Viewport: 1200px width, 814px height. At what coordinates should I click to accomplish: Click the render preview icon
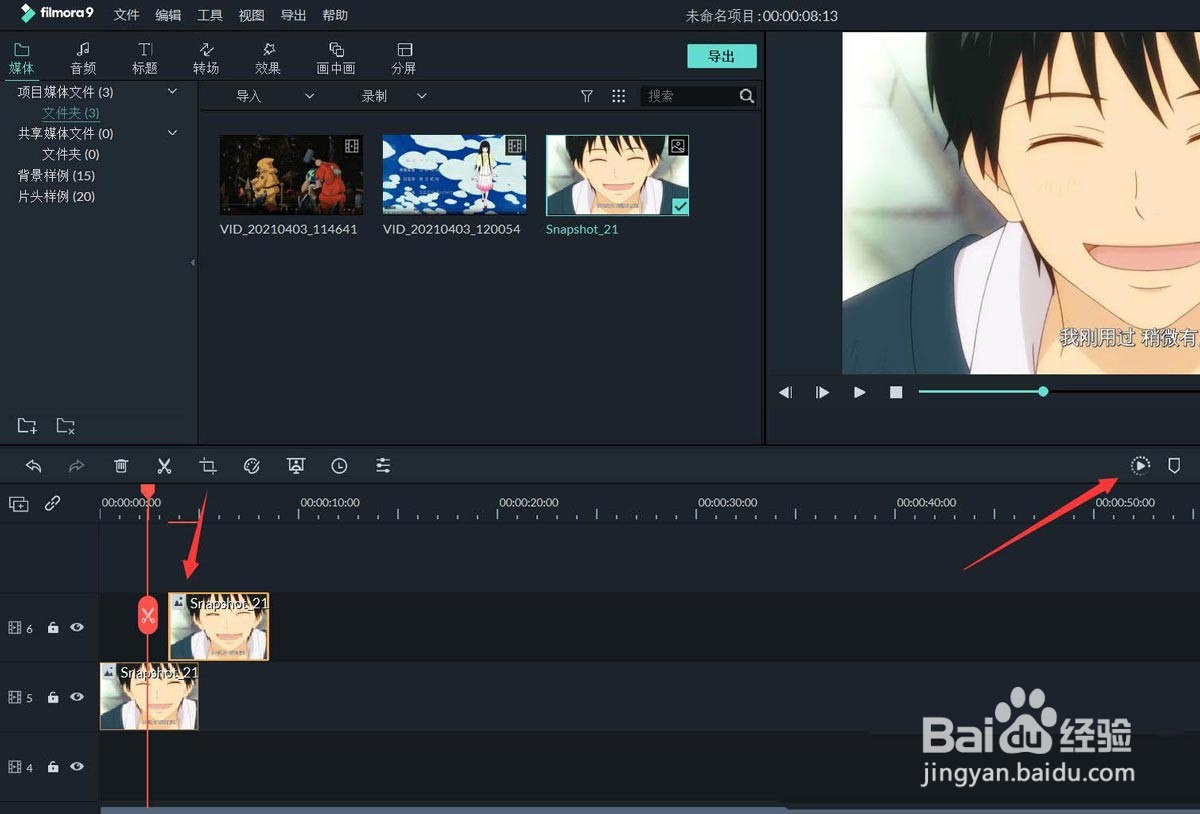coord(1141,465)
